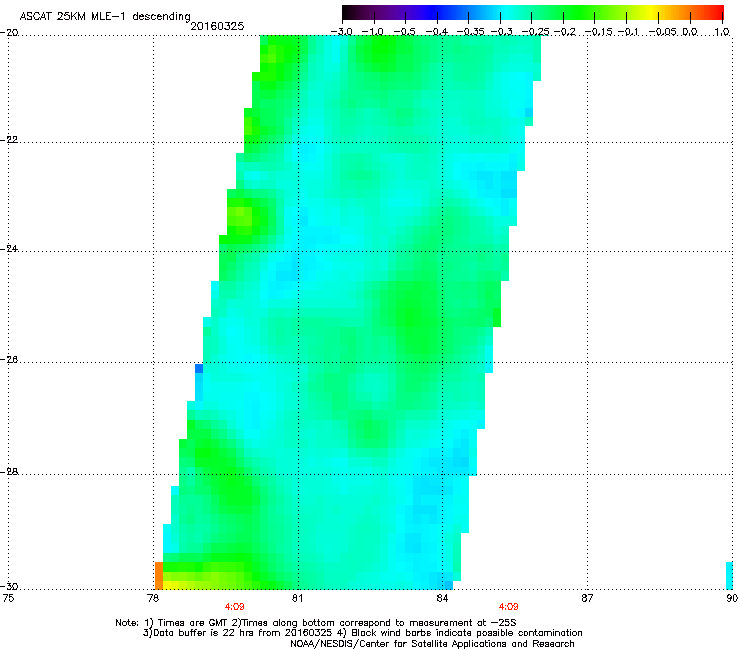The width and height of the screenshot is (740, 650).
Task: Click the -0.2 color scale label
Action: [564, 32]
